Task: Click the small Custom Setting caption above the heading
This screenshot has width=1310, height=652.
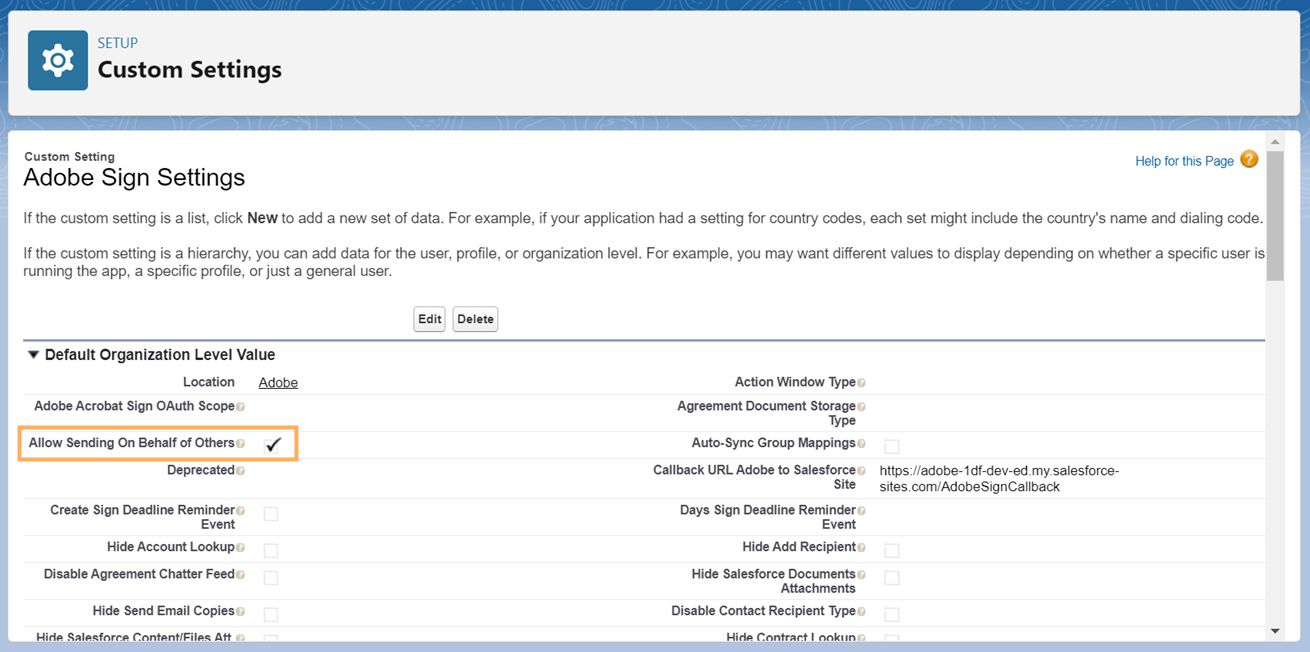Action: 69,157
